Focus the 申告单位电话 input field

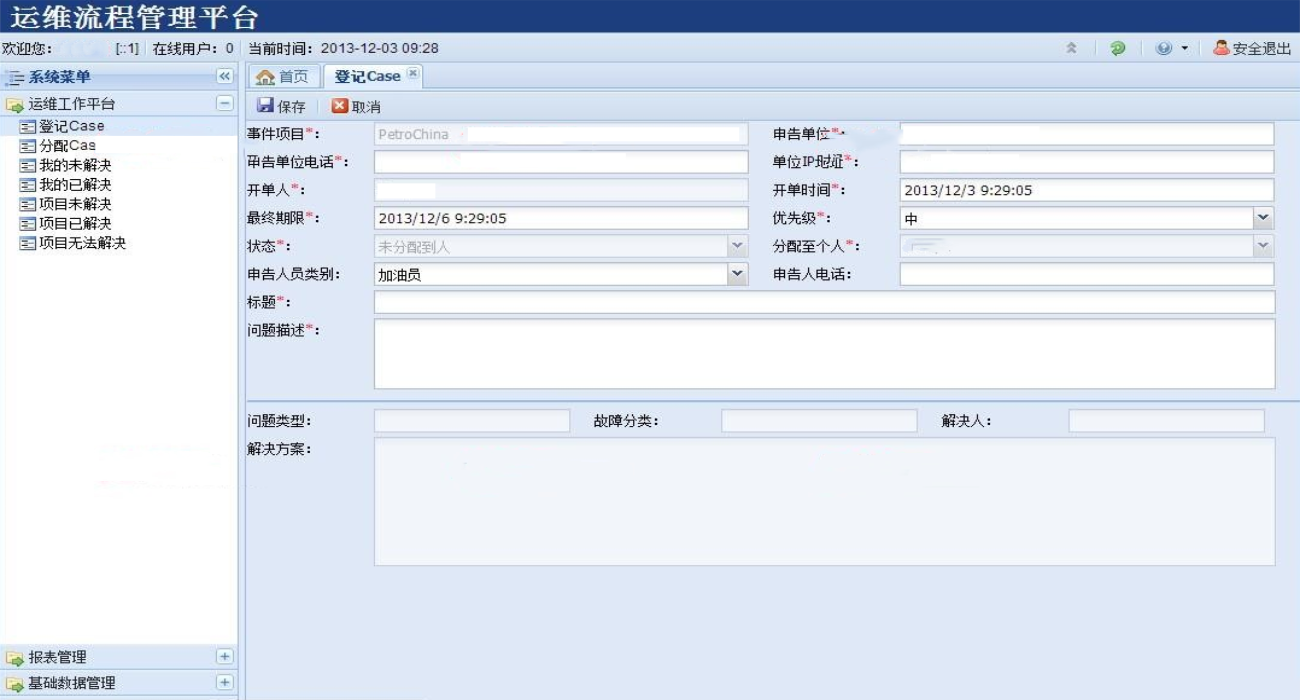[561, 162]
